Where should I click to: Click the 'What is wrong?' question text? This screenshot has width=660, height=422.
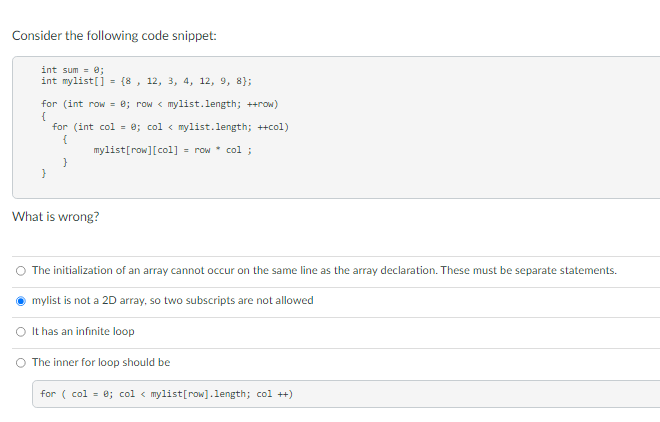click(x=56, y=217)
